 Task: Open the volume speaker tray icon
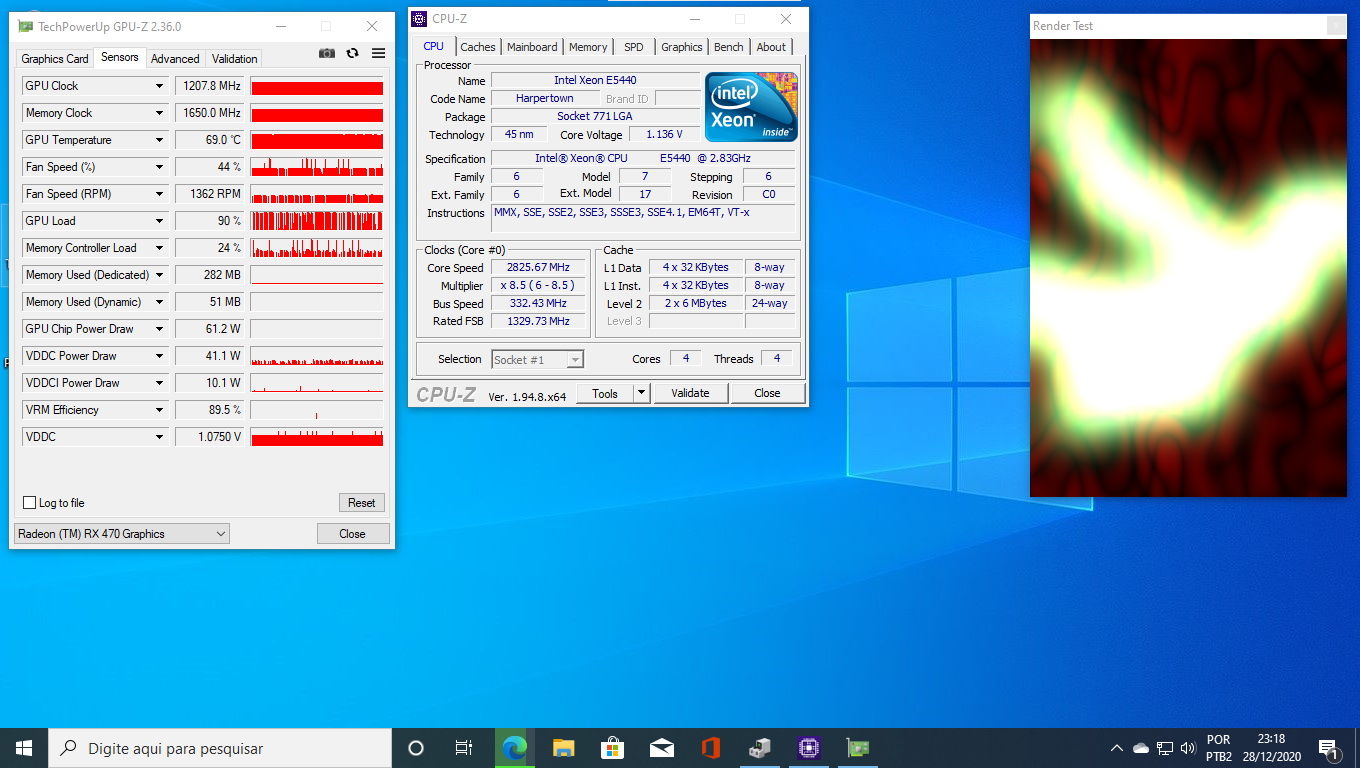[x=1188, y=748]
